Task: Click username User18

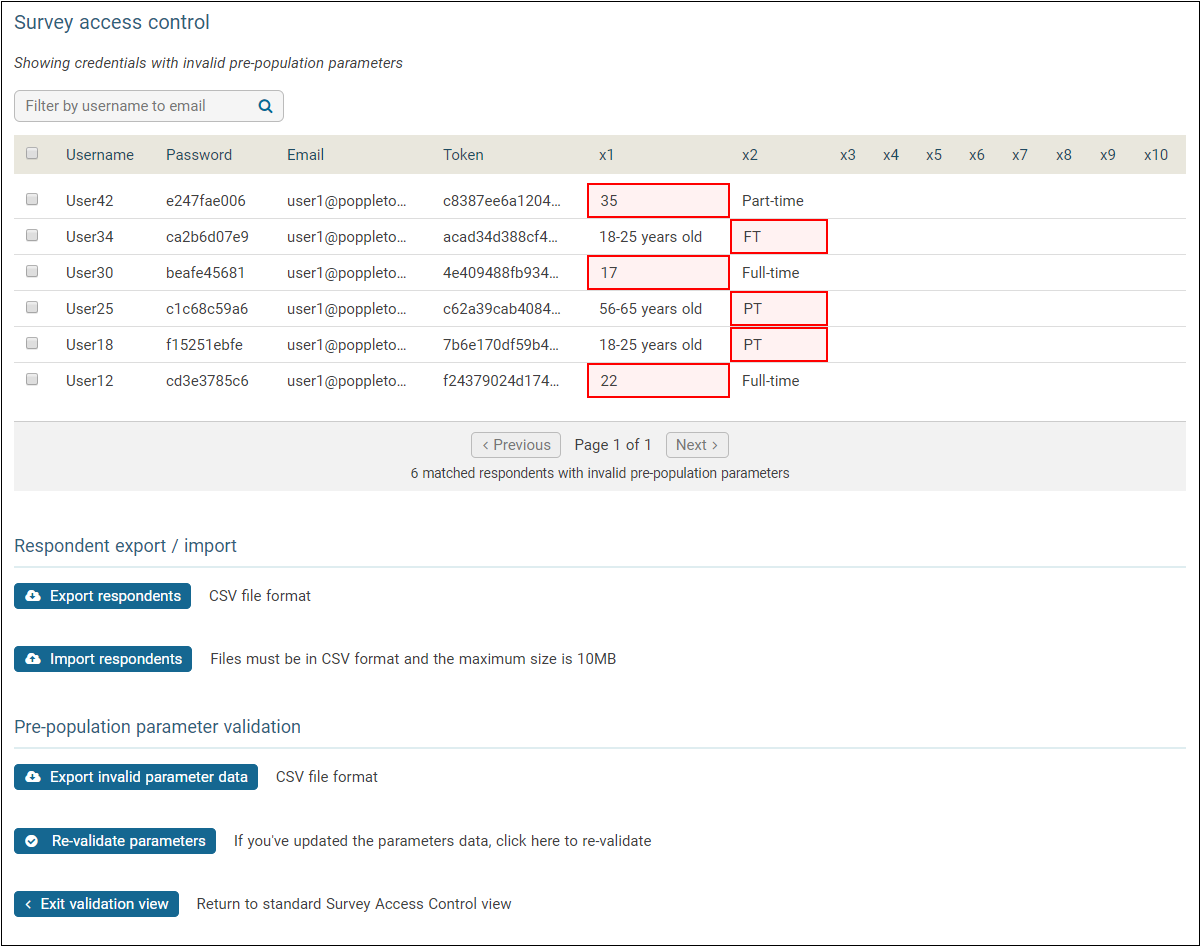Action: point(90,345)
